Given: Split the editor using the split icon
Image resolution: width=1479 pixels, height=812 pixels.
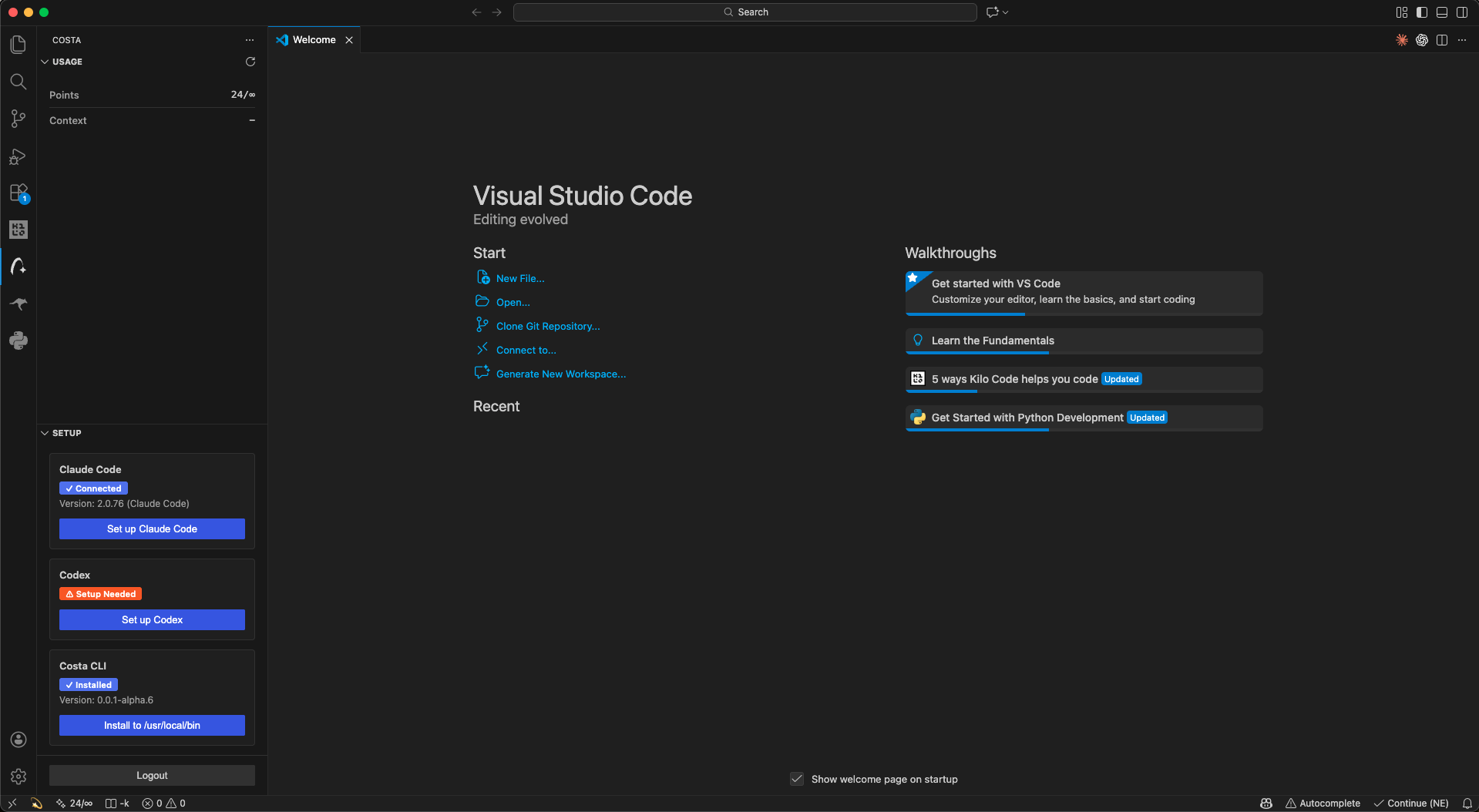Looking at the screenshot, I should pyautogui.click(x=1441, y=40).
